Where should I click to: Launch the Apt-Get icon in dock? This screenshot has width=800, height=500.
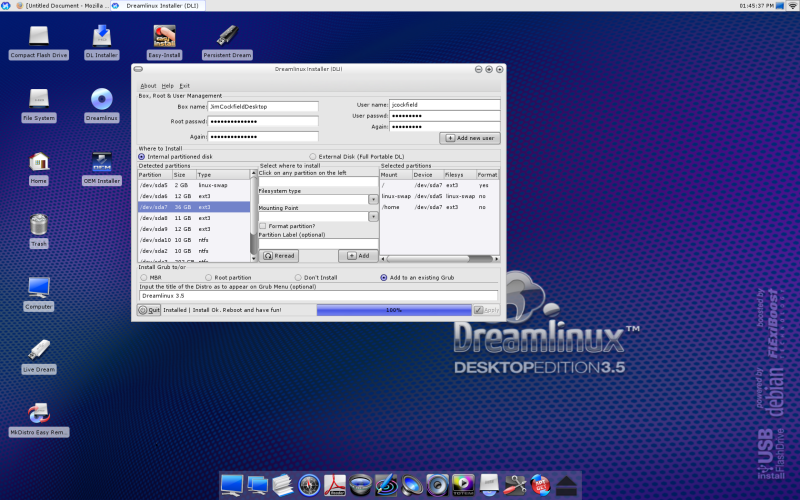(540, 485)
